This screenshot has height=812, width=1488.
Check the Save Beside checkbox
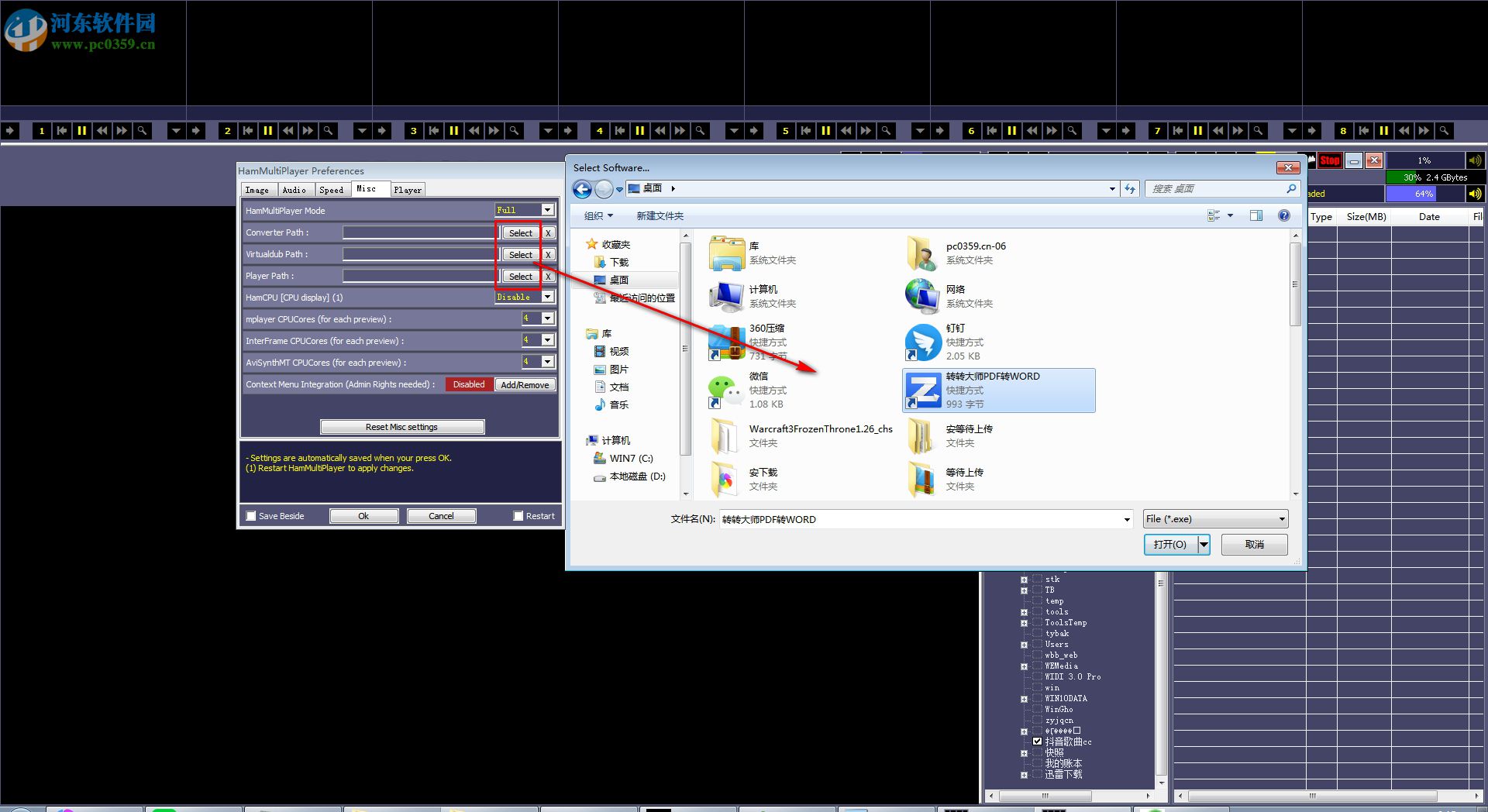tap(251, 516)
